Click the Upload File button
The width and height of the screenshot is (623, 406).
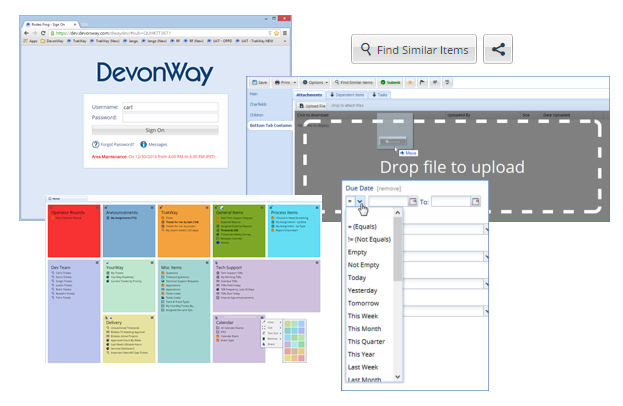pyautogui.click(x=312, y=106)
